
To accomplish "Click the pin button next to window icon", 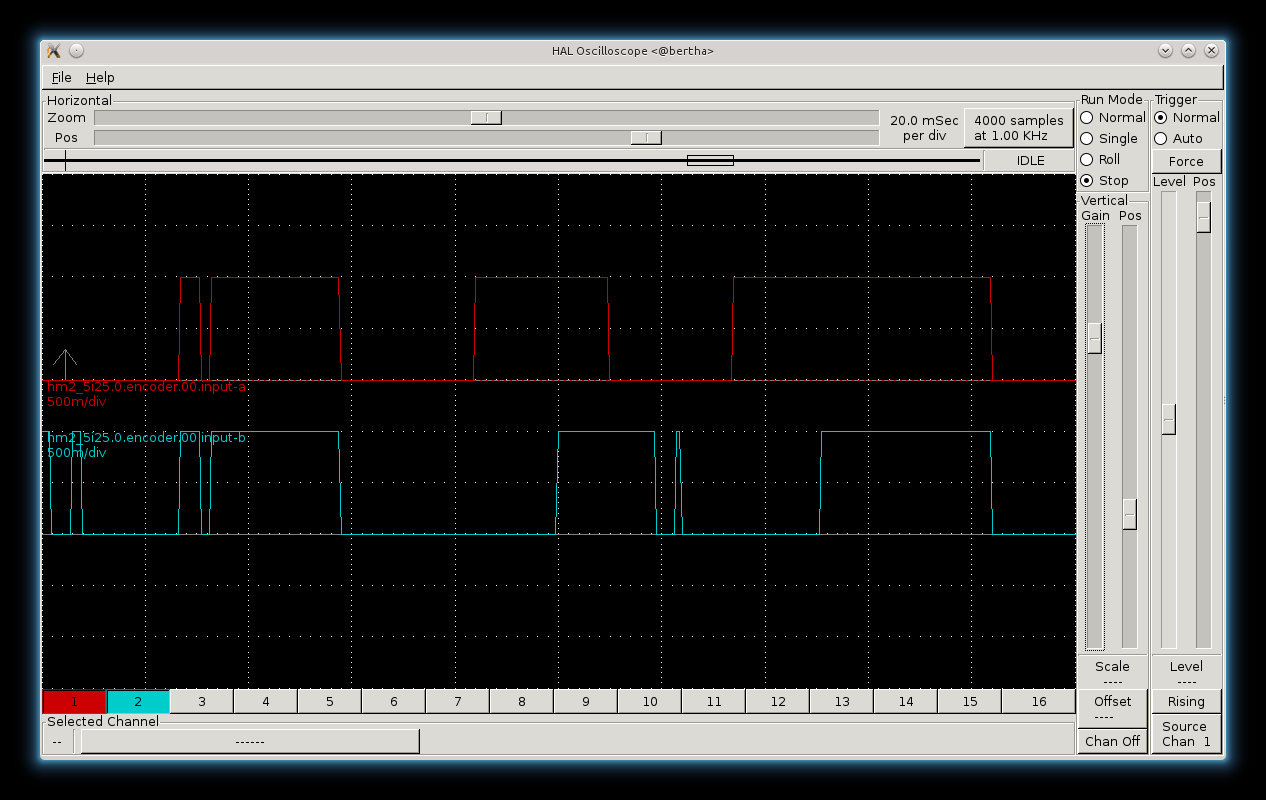I will [x=77, y=51].
